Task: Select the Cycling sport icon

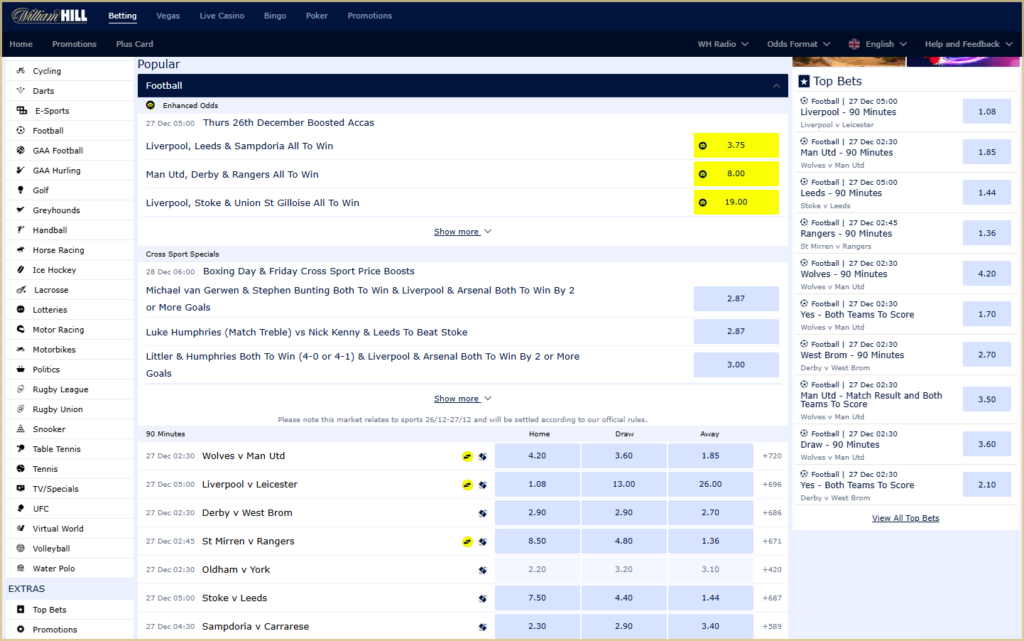Action: (20, 70)
